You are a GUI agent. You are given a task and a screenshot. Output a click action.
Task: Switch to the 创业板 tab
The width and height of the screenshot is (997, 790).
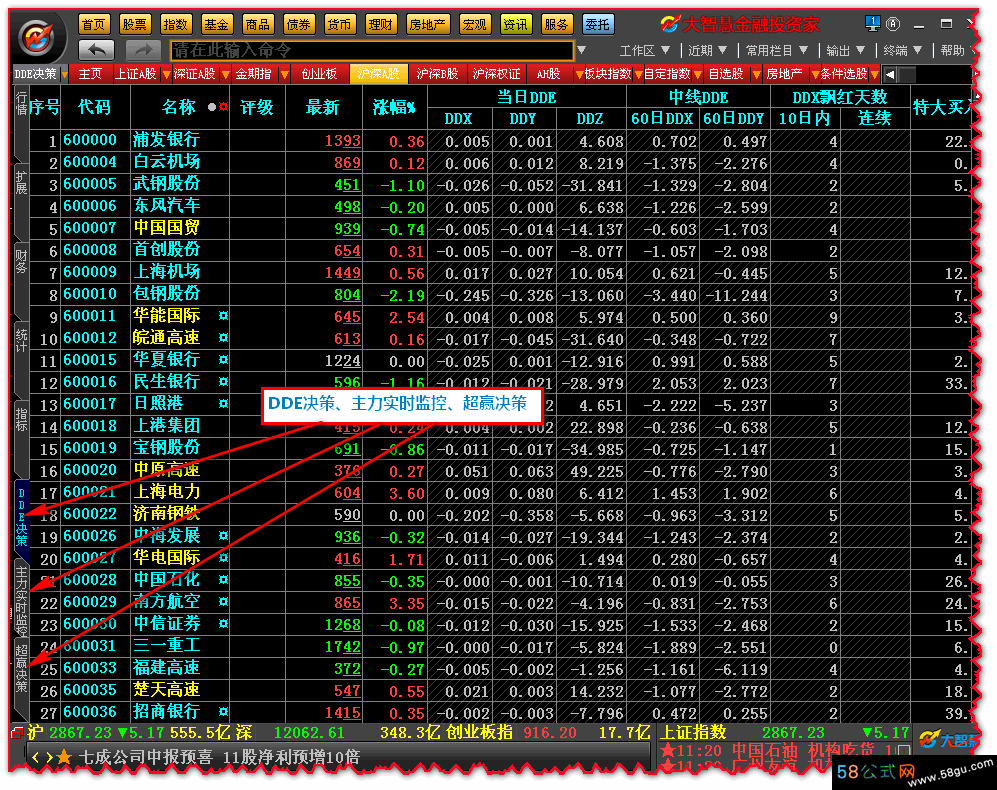[x=319, y=74]
